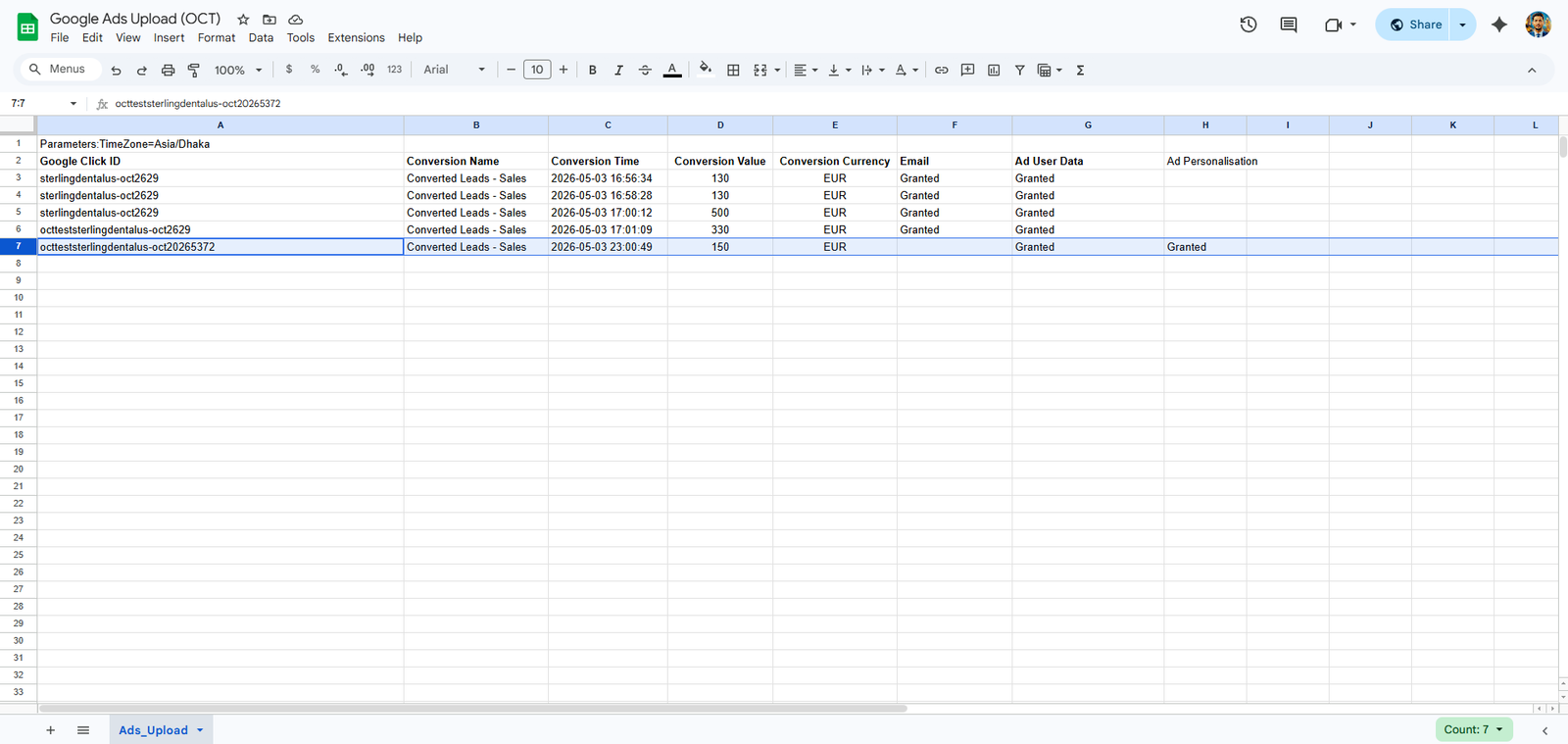Toggle the Create a filter icon
1568x744 pixels.
(x=1020, y=70)
